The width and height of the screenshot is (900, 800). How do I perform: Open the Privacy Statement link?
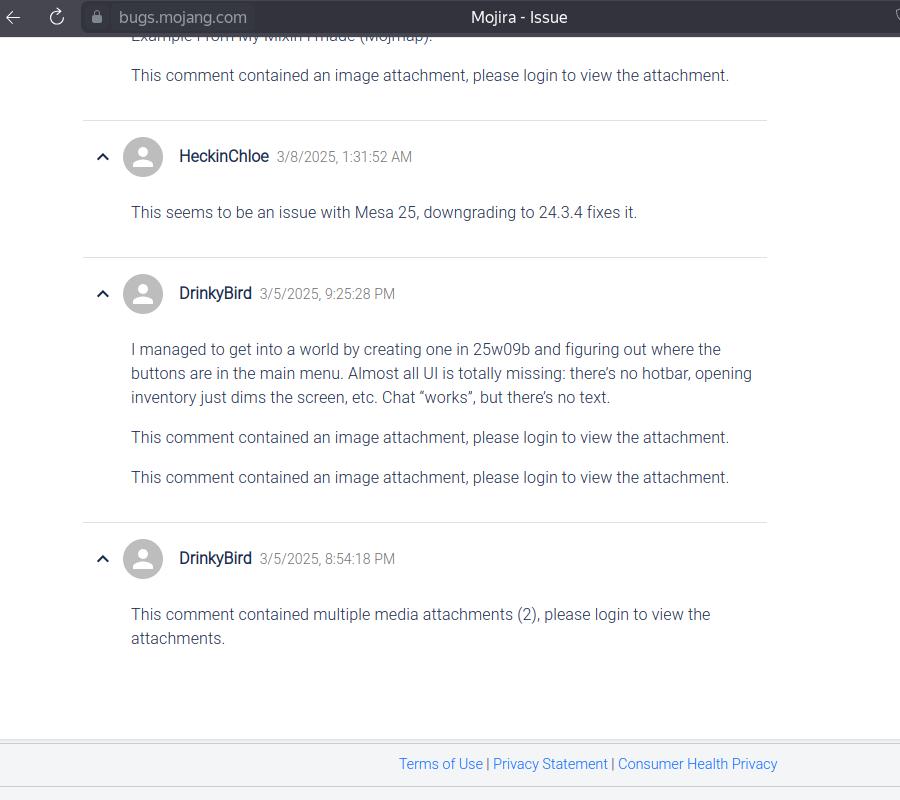550,764
